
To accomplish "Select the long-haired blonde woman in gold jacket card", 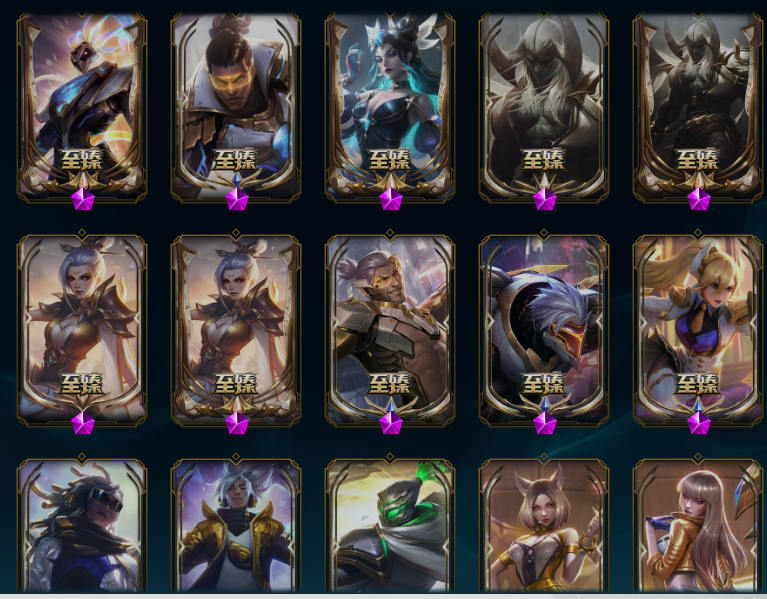I will pos(698,526).
